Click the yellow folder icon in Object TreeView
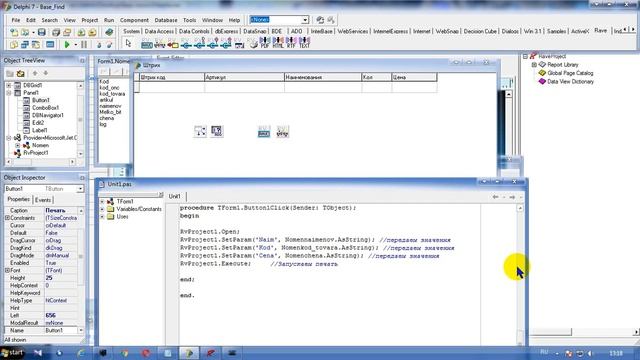 20,73
